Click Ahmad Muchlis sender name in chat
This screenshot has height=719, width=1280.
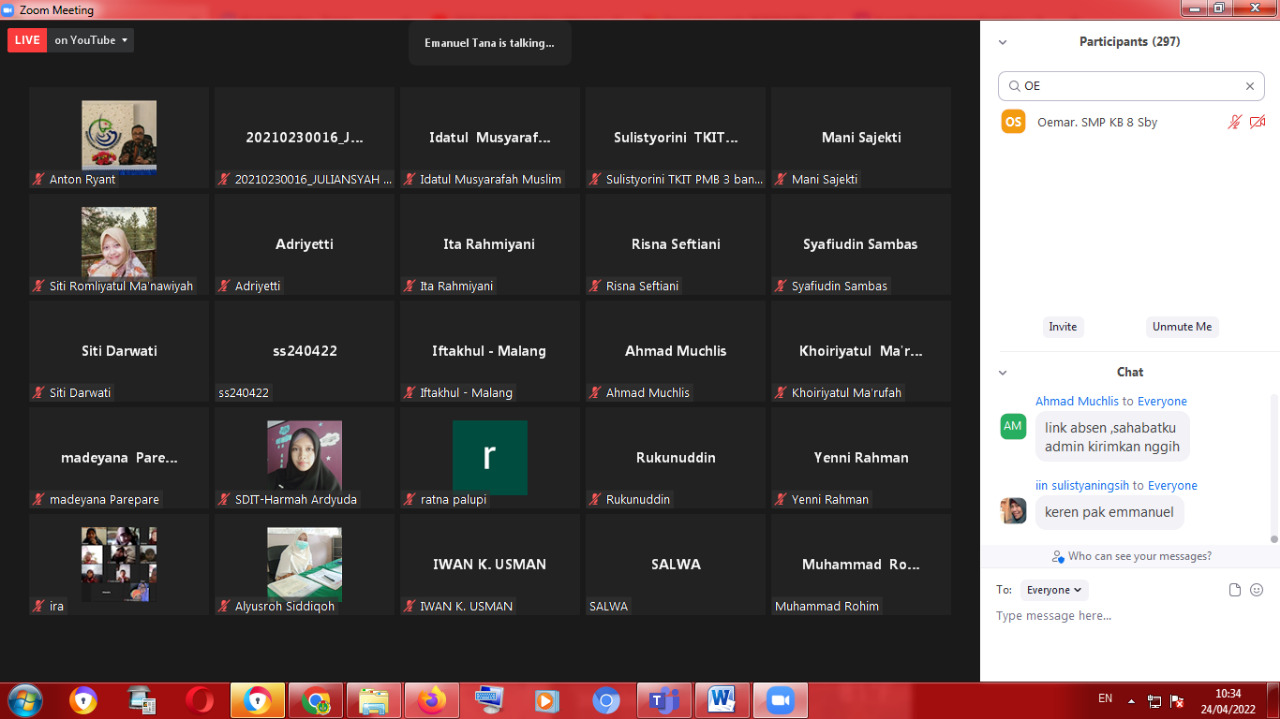click(x=1077, y=401)
